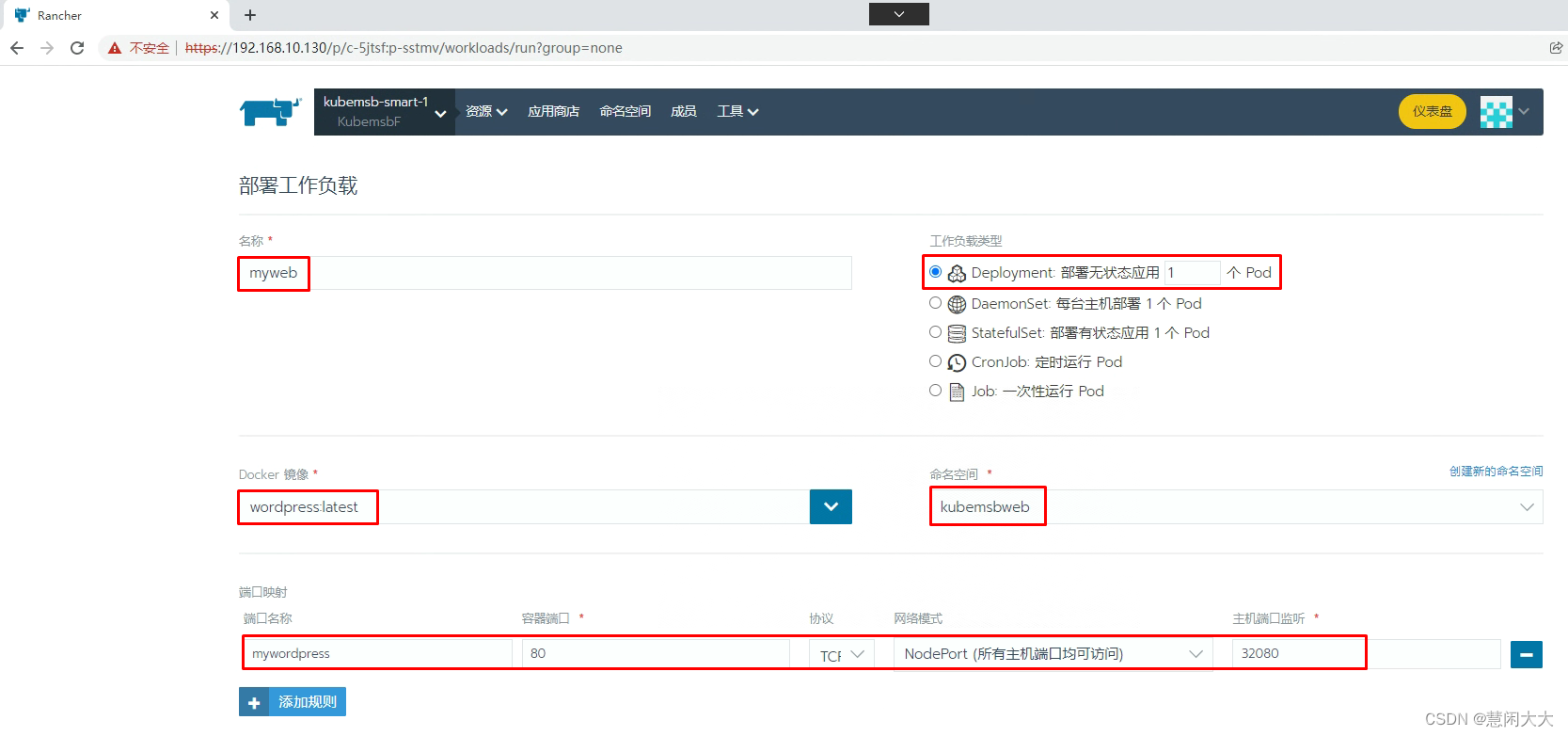This screenshot has width=1568, height=736.
Task: Click the Job document icon
Action: [x=957, y=392]
